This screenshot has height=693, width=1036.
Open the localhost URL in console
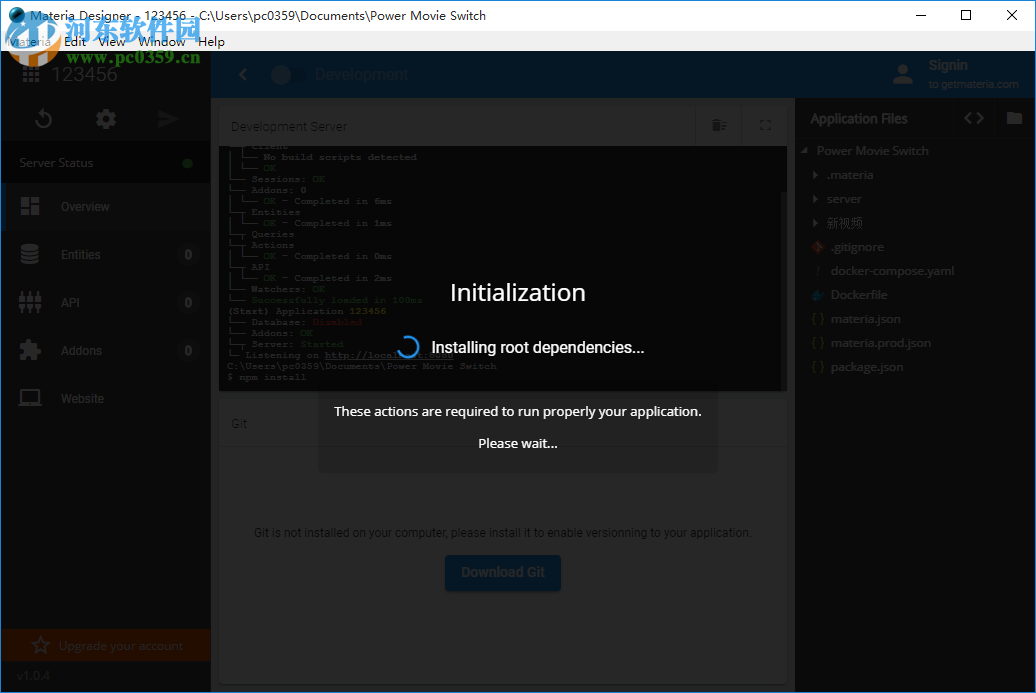(388, 355)
